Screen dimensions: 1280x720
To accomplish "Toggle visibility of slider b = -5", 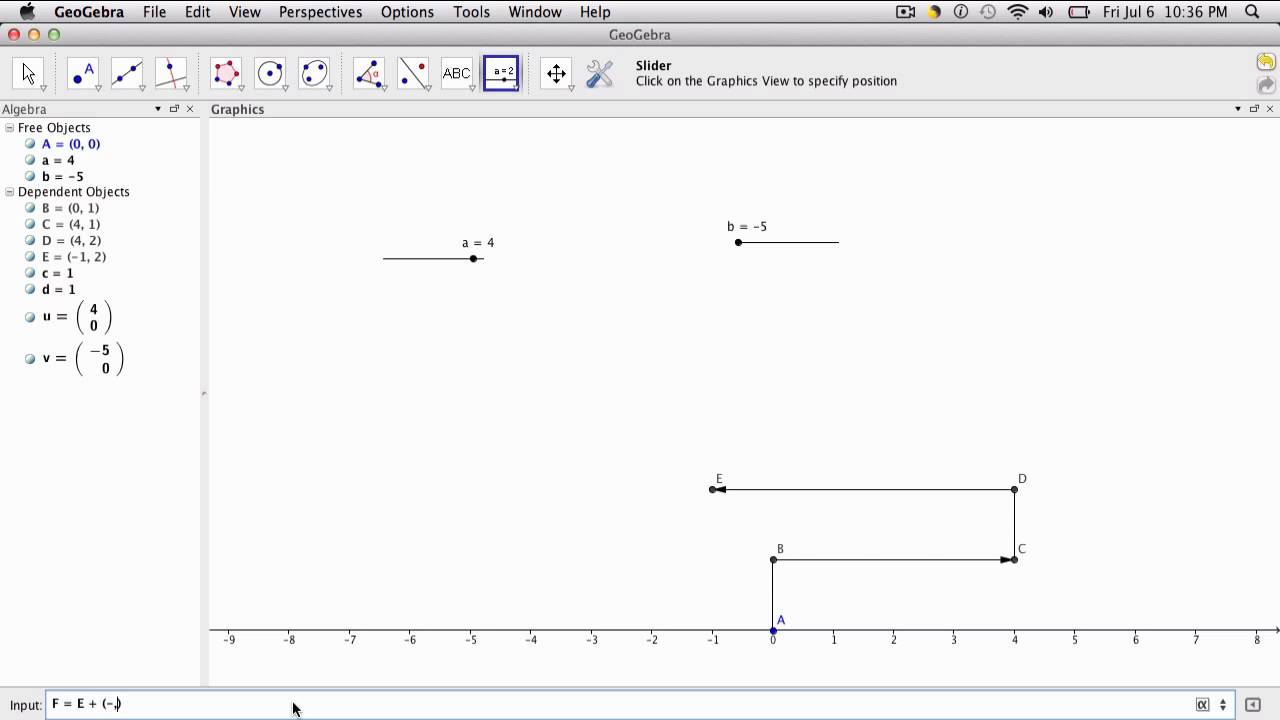I will pos(30,176).
